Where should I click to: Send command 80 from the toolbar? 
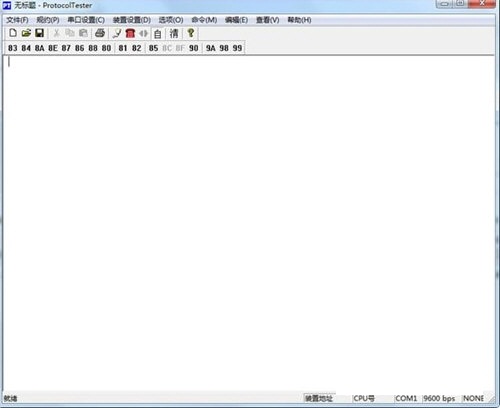click(x=106, y=48)
